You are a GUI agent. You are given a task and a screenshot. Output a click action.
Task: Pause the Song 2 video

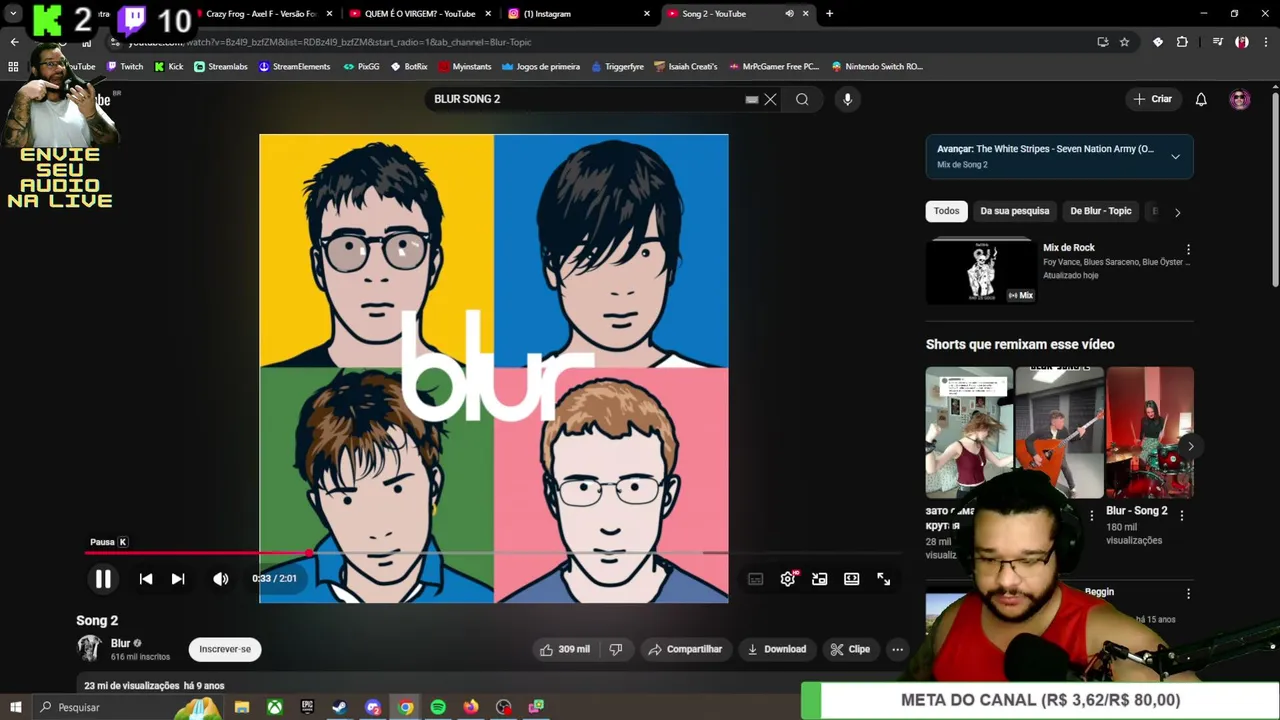pyautogui.click(x=103, y=579)
